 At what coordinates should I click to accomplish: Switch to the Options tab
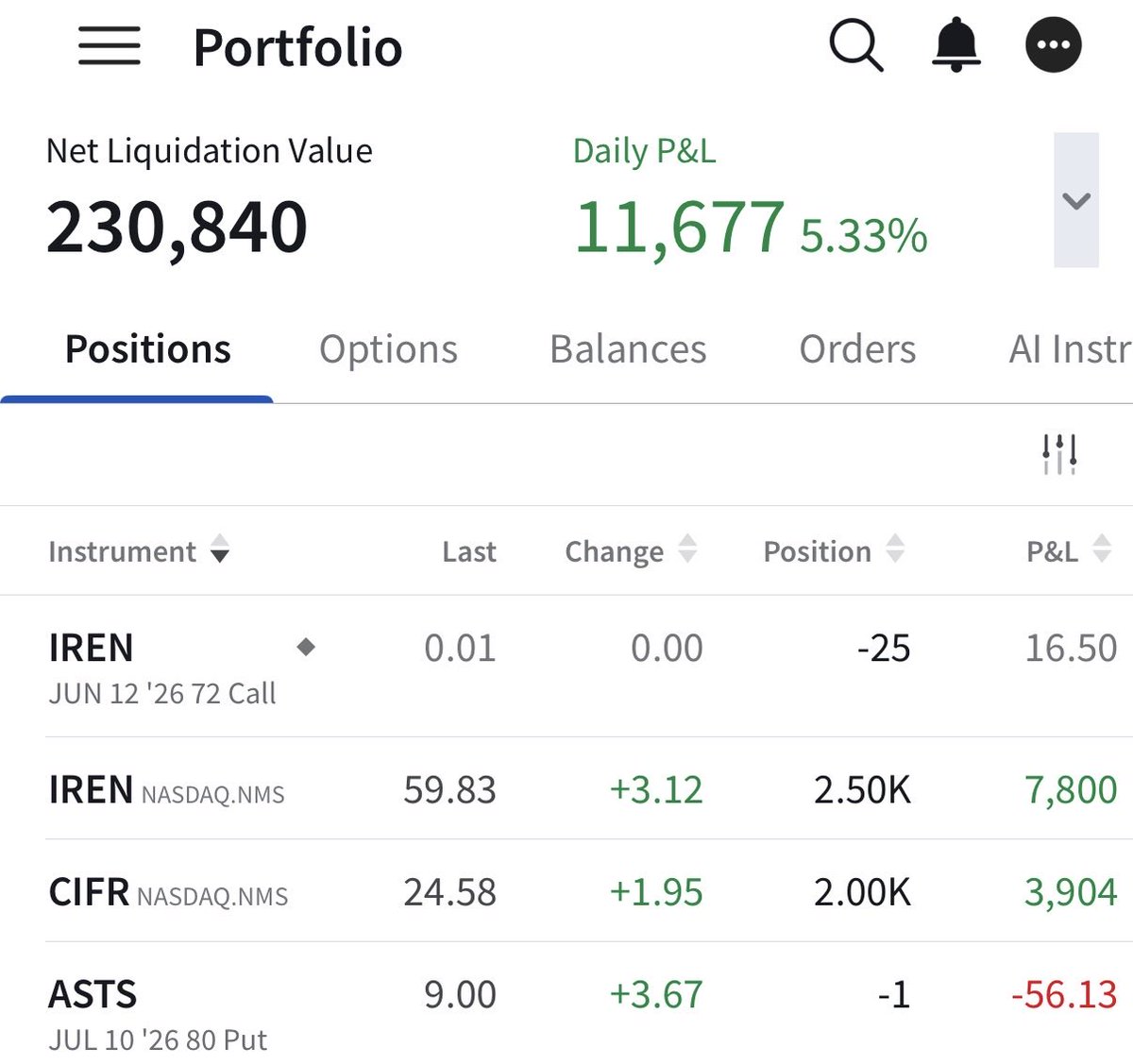[388, 349]
